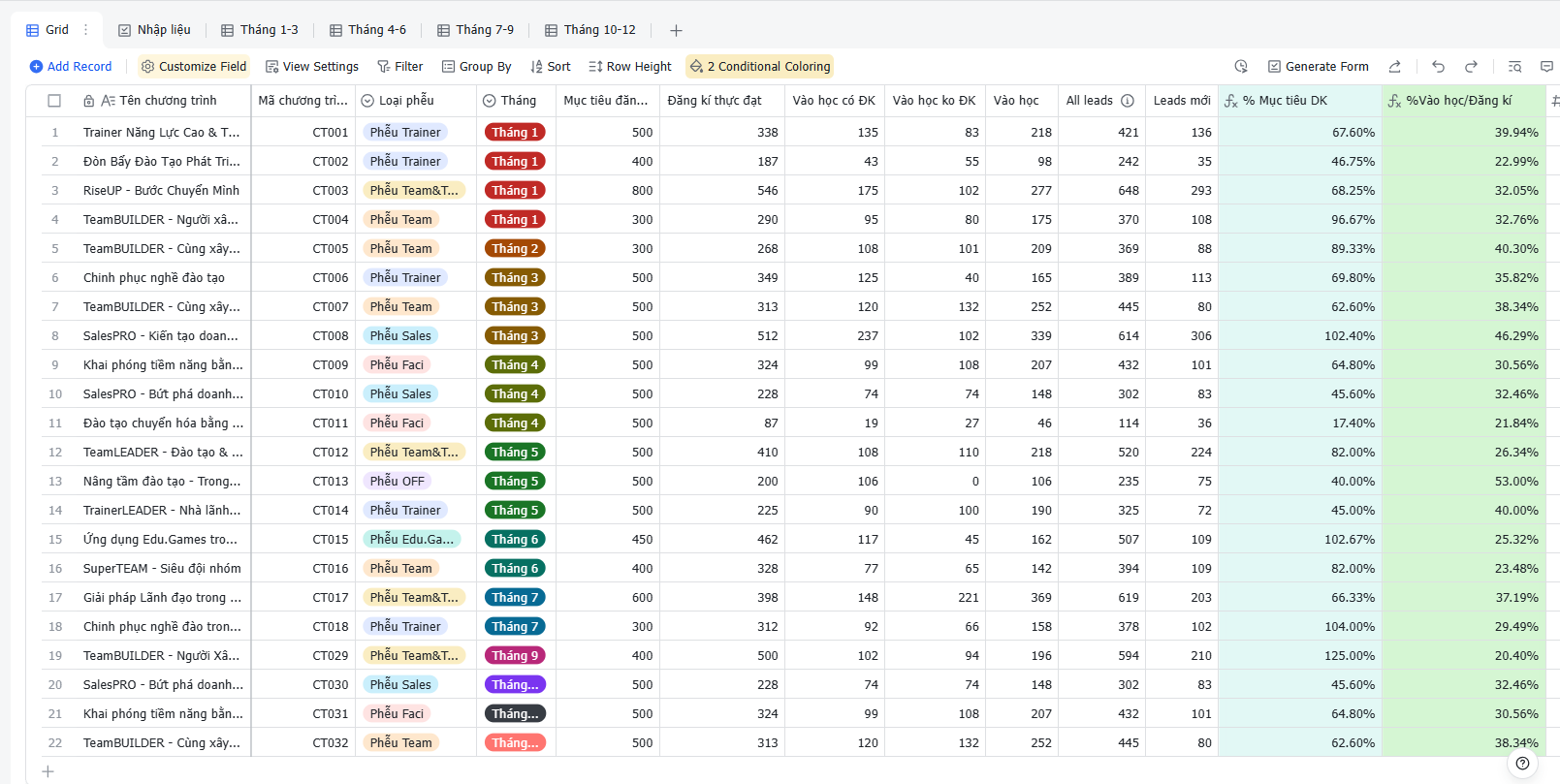The width and height of the screenshot is (1560, 784).
Task: Select the 800 target cell for CT003
Action: pos(608,191)
